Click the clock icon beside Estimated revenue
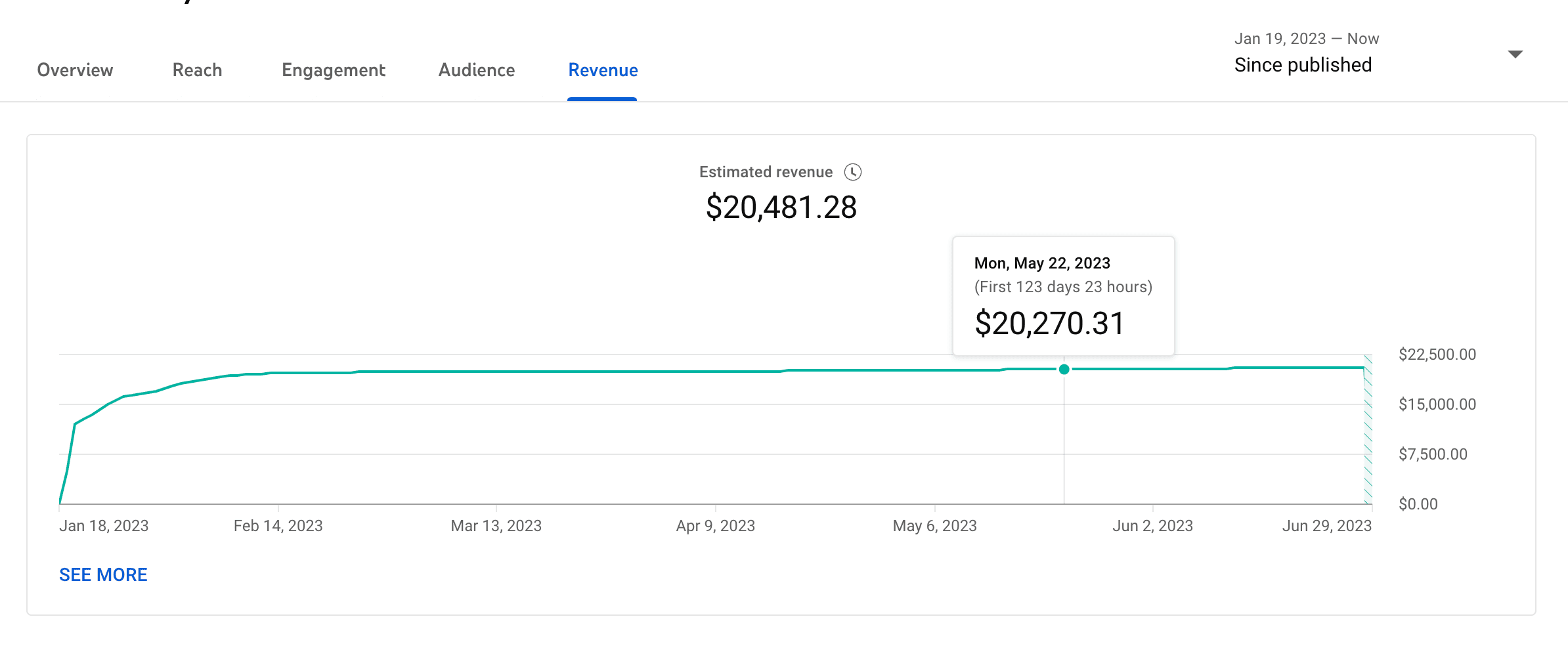Screen dimensions: 1568x646 tap(852, 172)
